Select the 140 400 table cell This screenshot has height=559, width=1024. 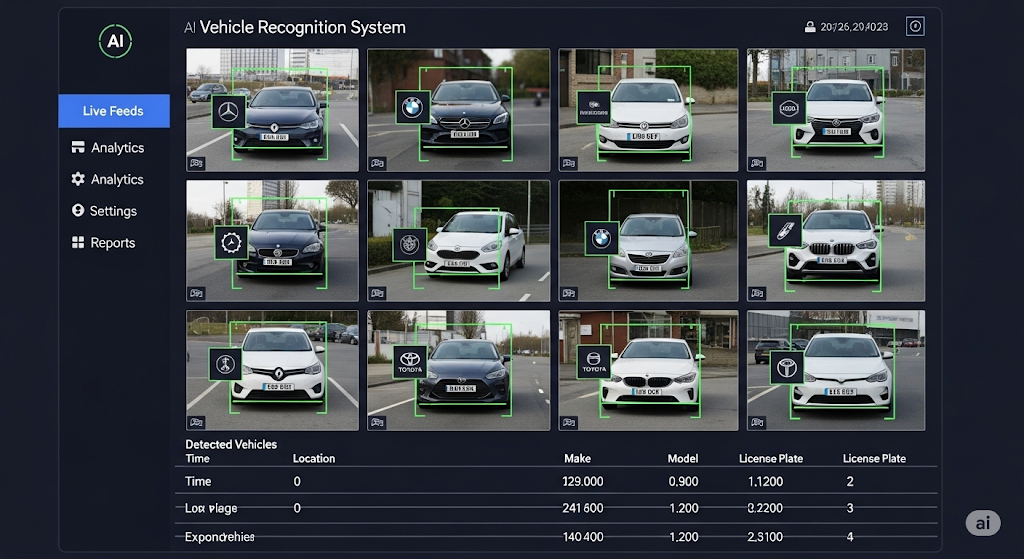[583, 537]
